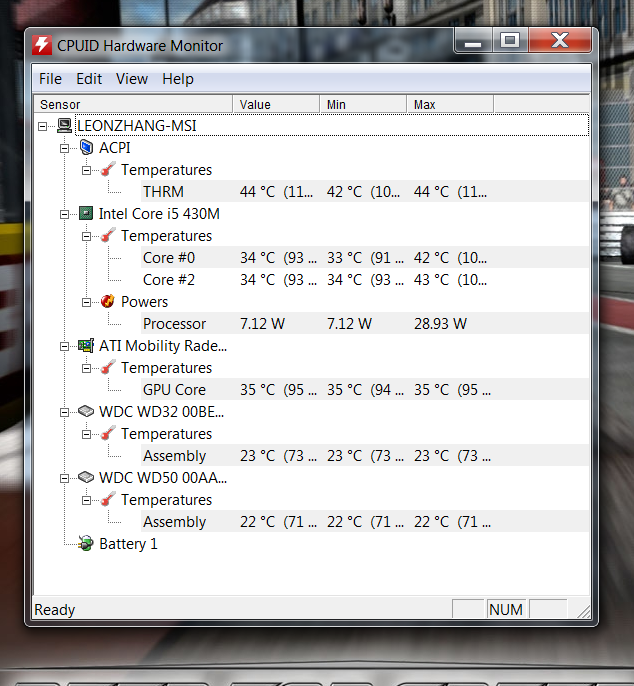Close the CPUID Hardware Monitor window

click(560, 41)
